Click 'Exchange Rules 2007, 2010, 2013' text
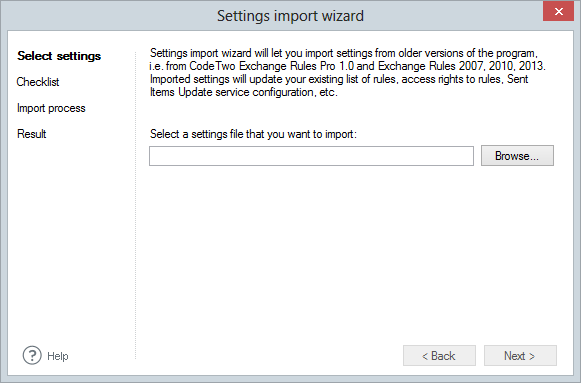Image resolution: width=581 pixels, height=383 pixels. pyautogui.click(x=461, y=66)
